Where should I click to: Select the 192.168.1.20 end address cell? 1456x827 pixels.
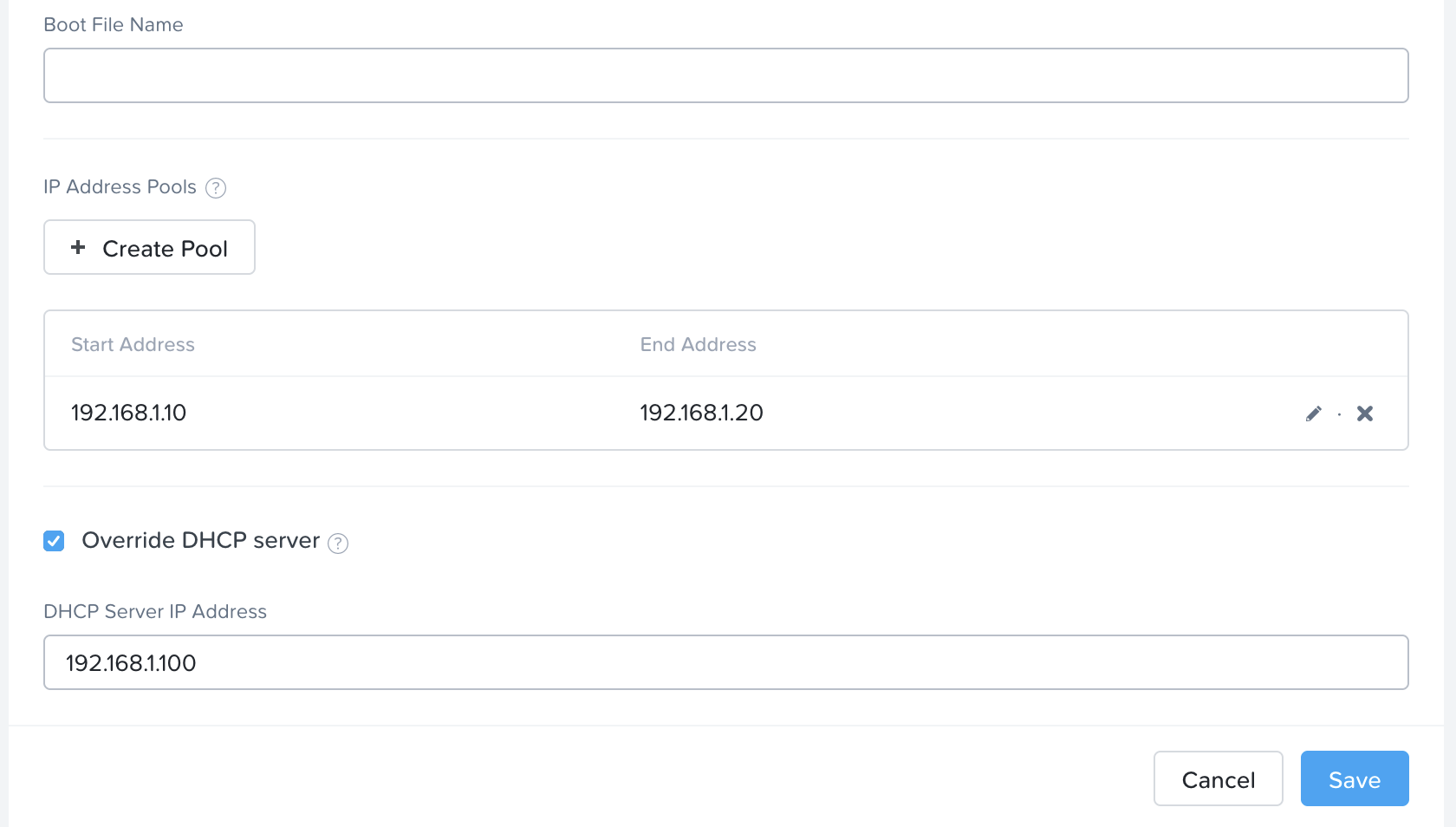pos(701,413)
